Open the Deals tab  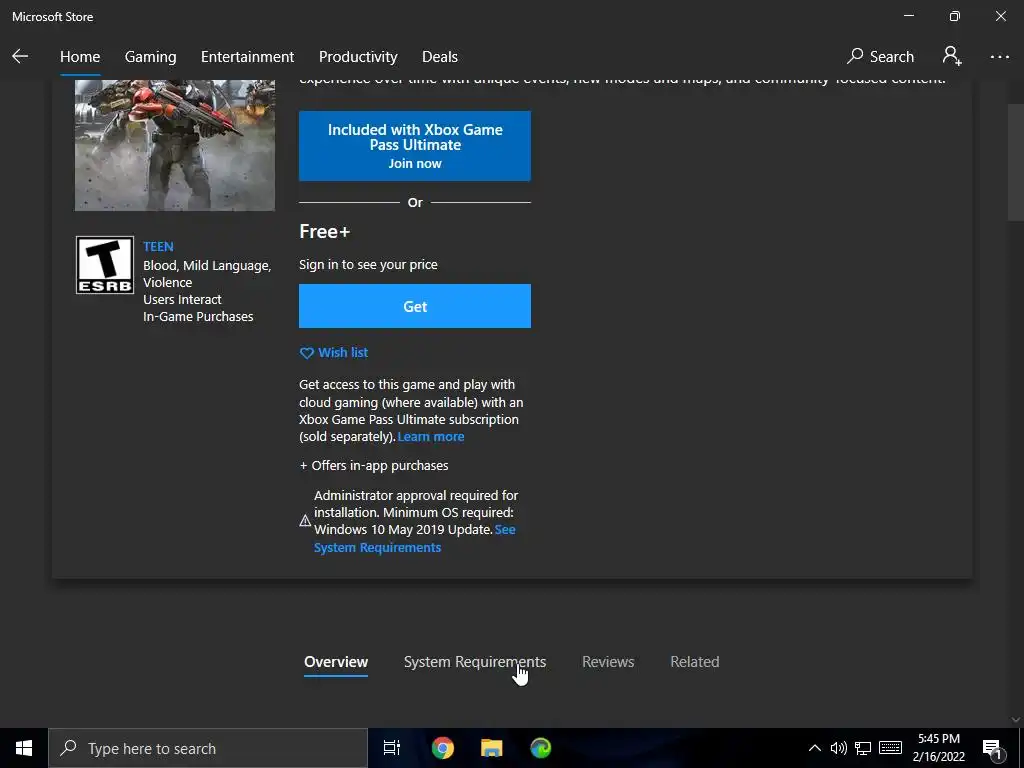(x=440, y=57)
